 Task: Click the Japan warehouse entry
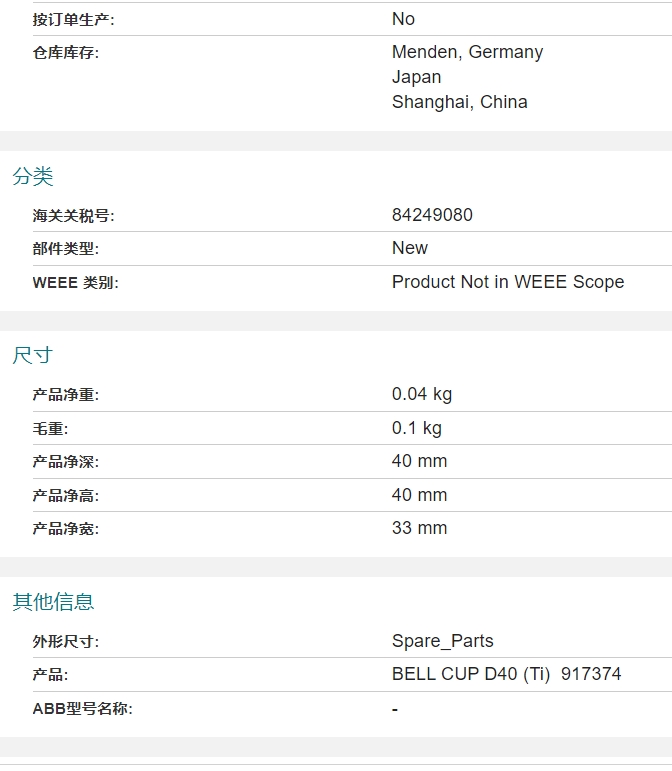coord(416,77)
